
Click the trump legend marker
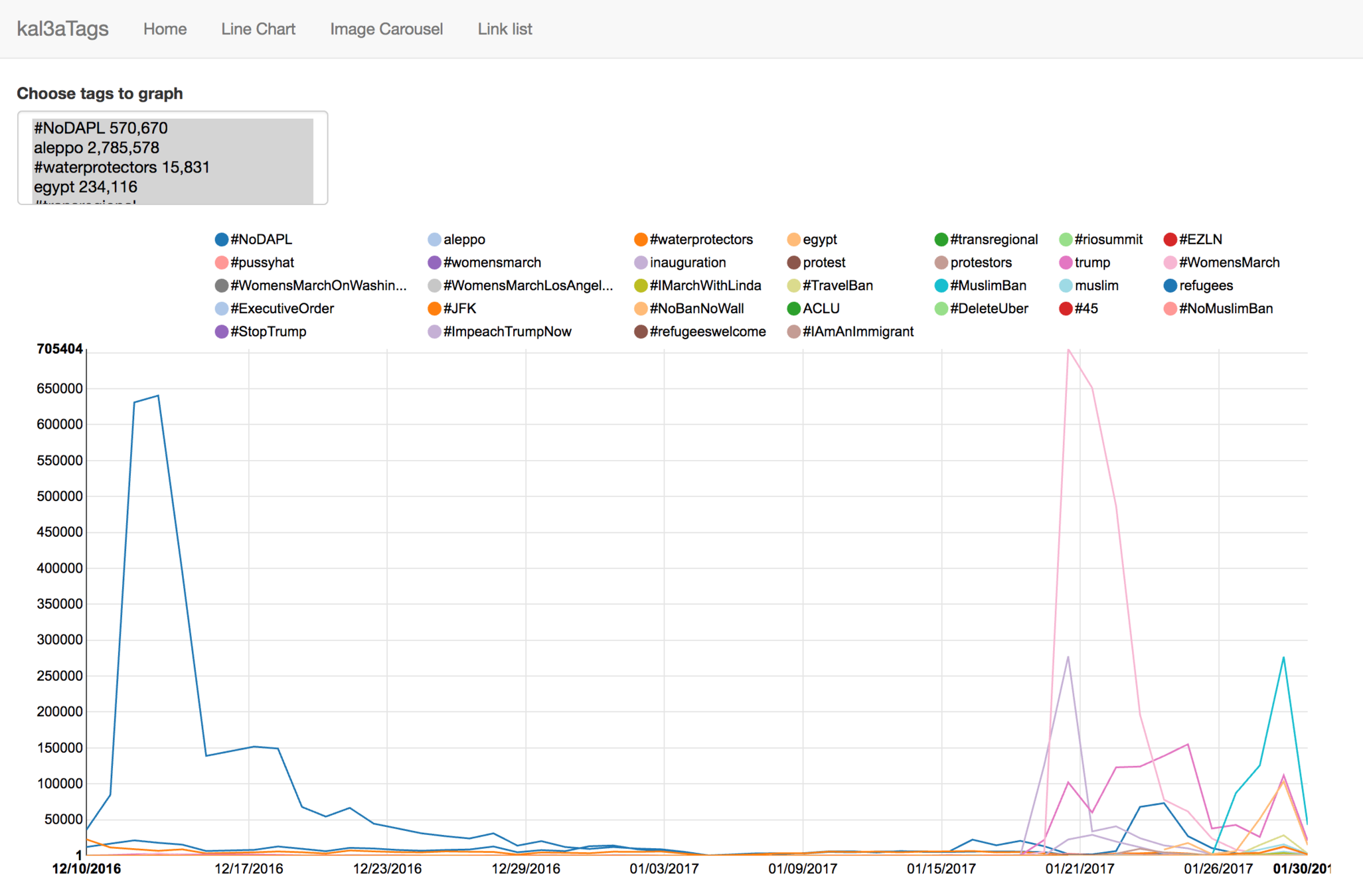1066,263
